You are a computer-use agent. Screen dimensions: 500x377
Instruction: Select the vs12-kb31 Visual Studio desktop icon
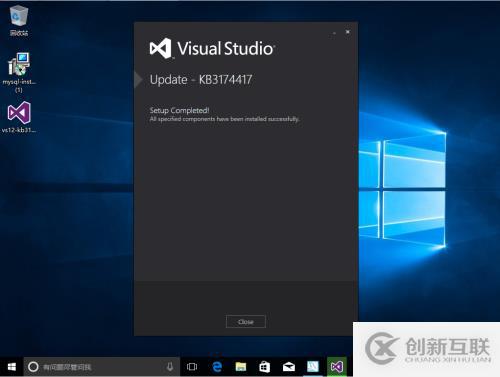19,117
